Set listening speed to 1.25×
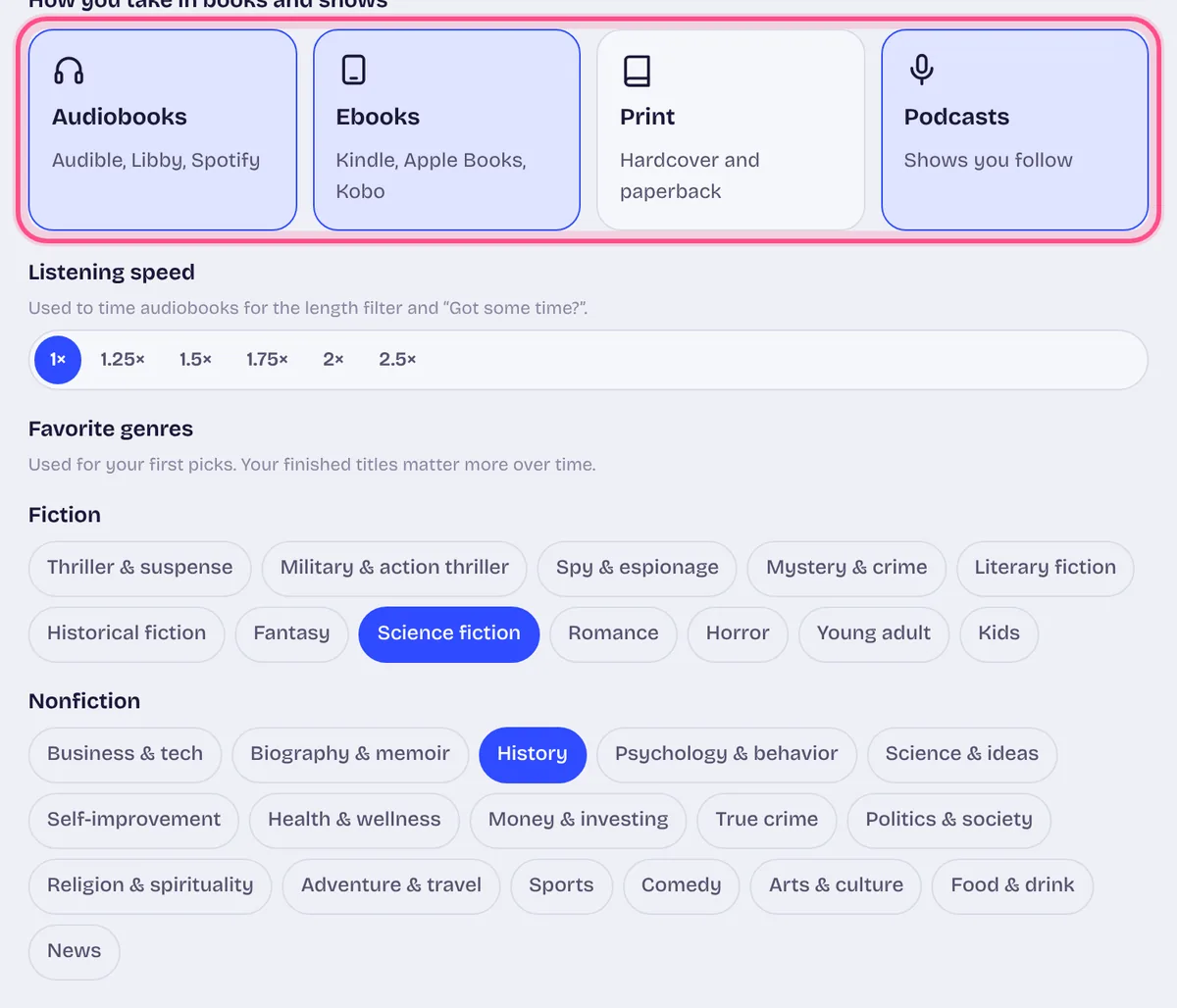The image size is (1177, 1008). pyautogui.click(x=123, y=360)
